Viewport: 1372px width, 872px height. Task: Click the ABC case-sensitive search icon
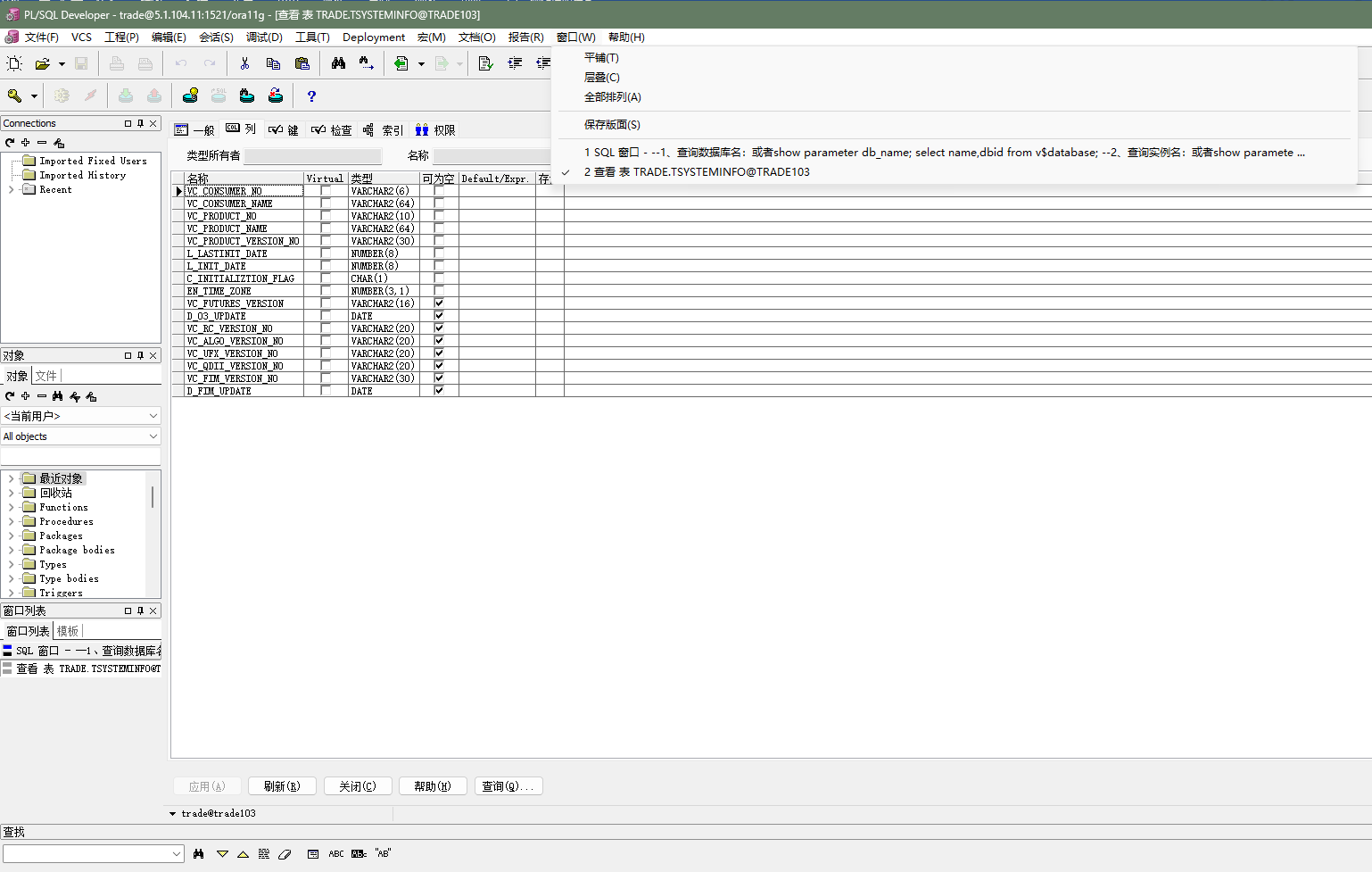[x=336, y=854]
